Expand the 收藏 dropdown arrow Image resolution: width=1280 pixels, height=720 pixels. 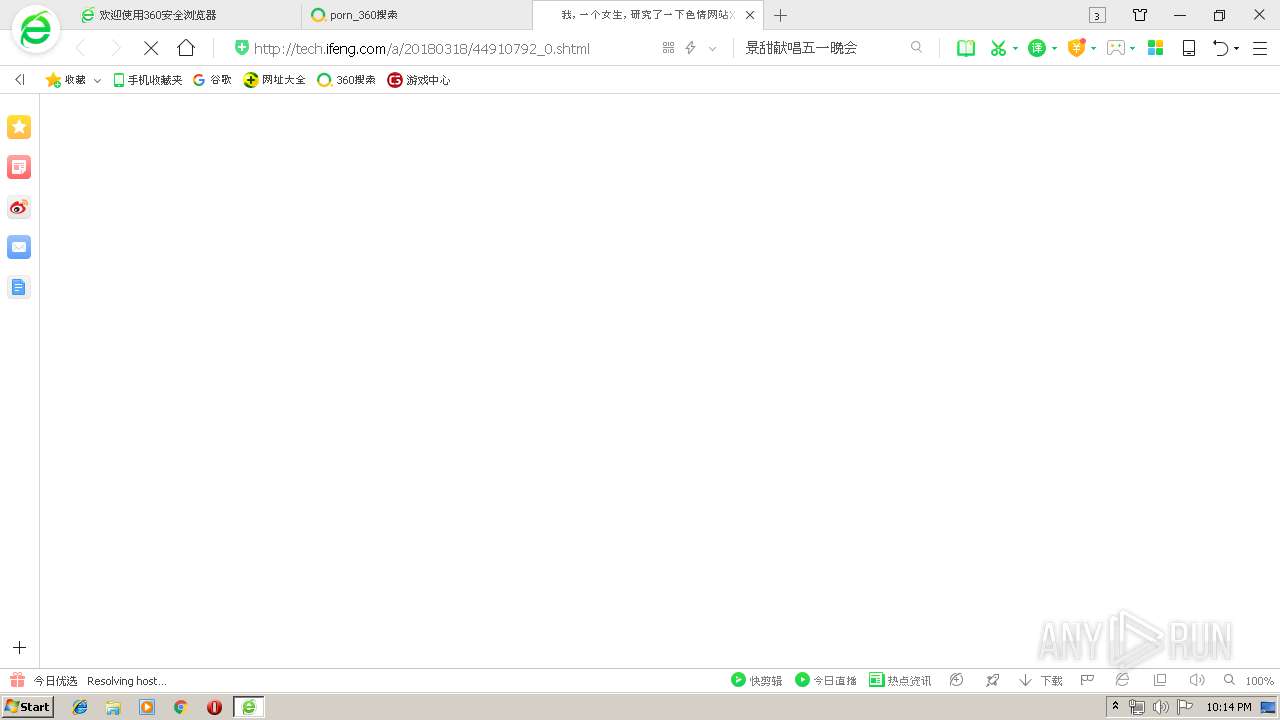pos(97,80)
